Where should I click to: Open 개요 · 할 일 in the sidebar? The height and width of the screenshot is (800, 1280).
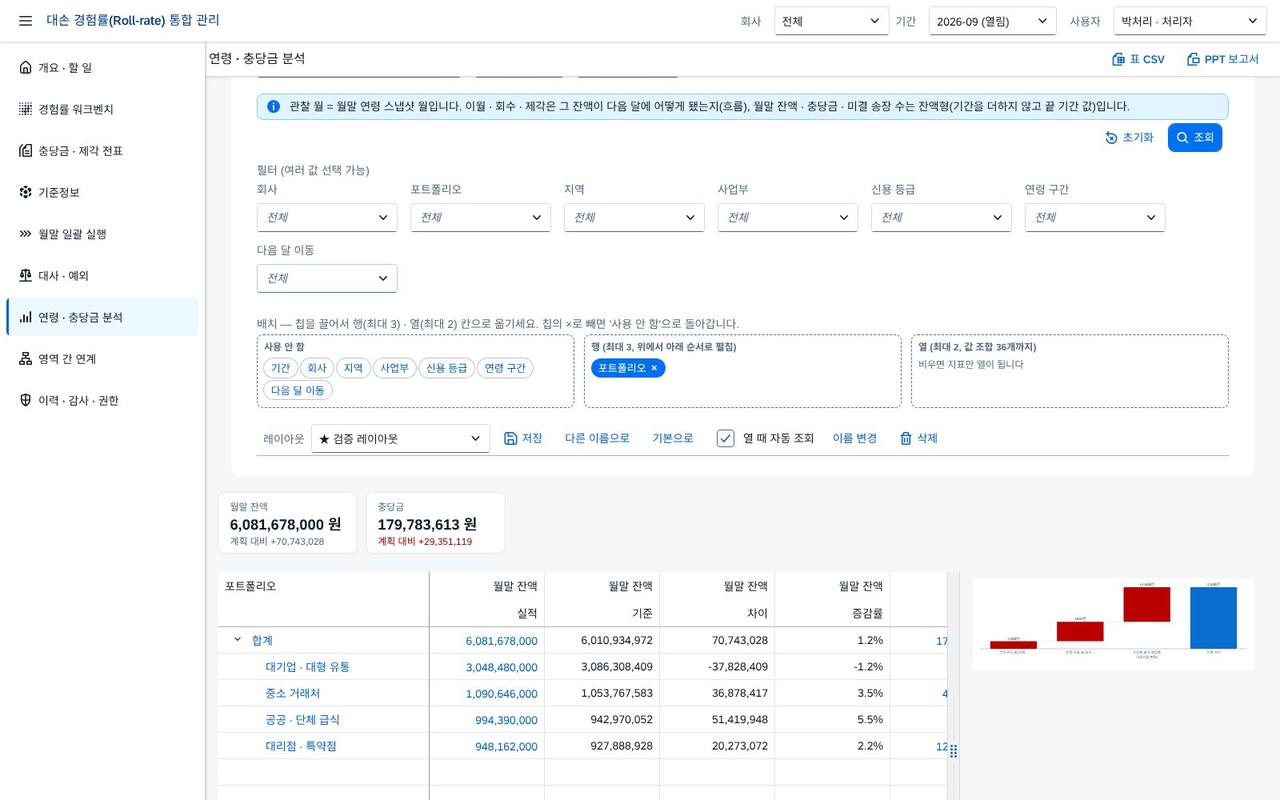click(x=102, y=68)
